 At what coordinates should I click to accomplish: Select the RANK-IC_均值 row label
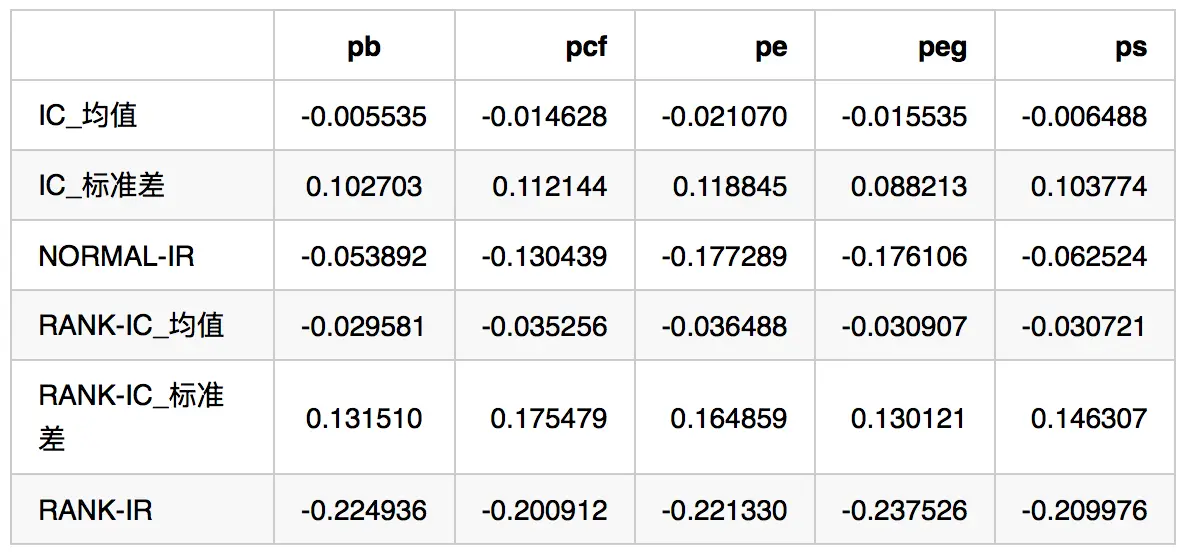tap(131, 326)
